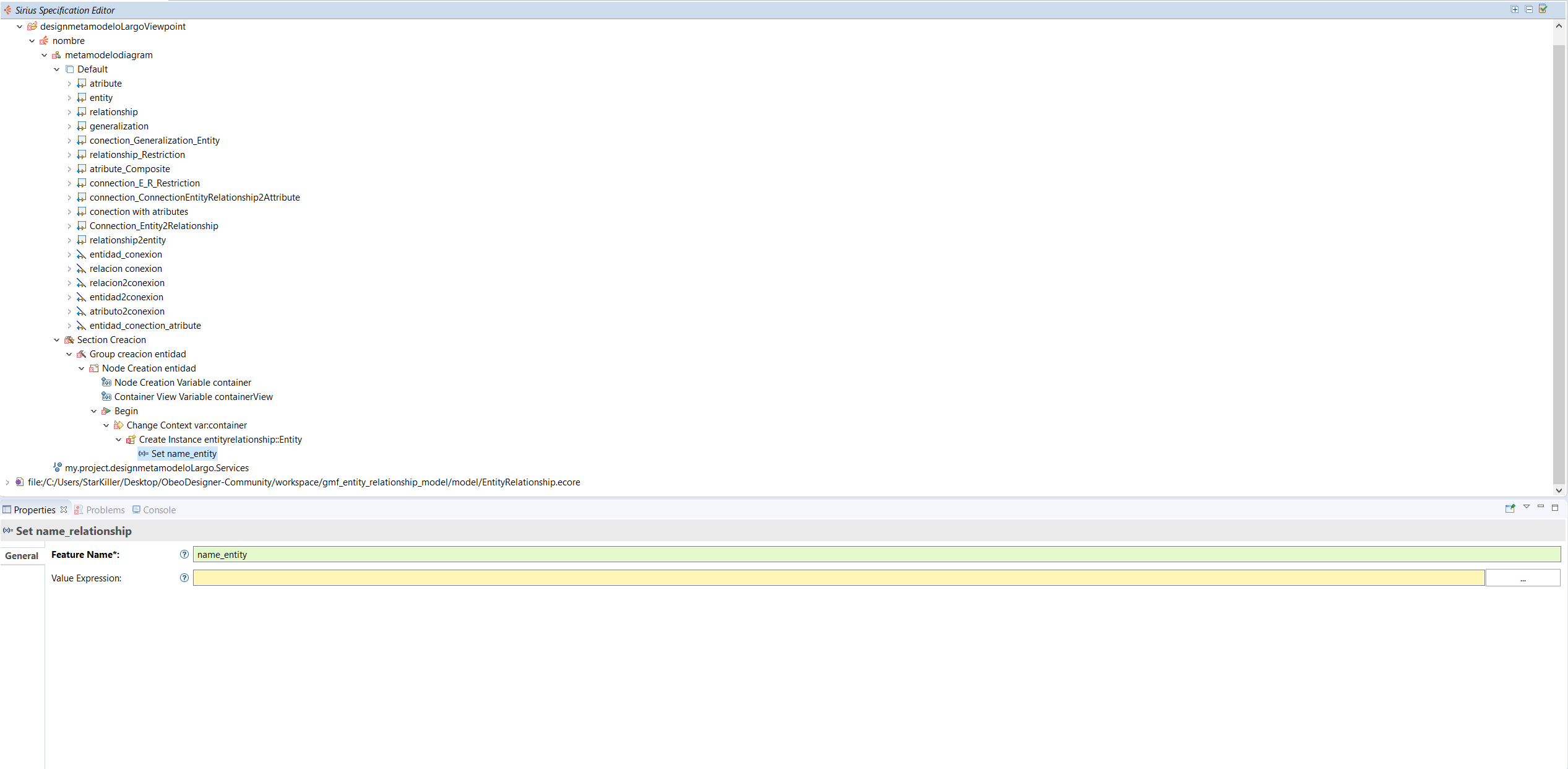
Task: Collapse the Begin operation node
Action: tap(94, 411)
